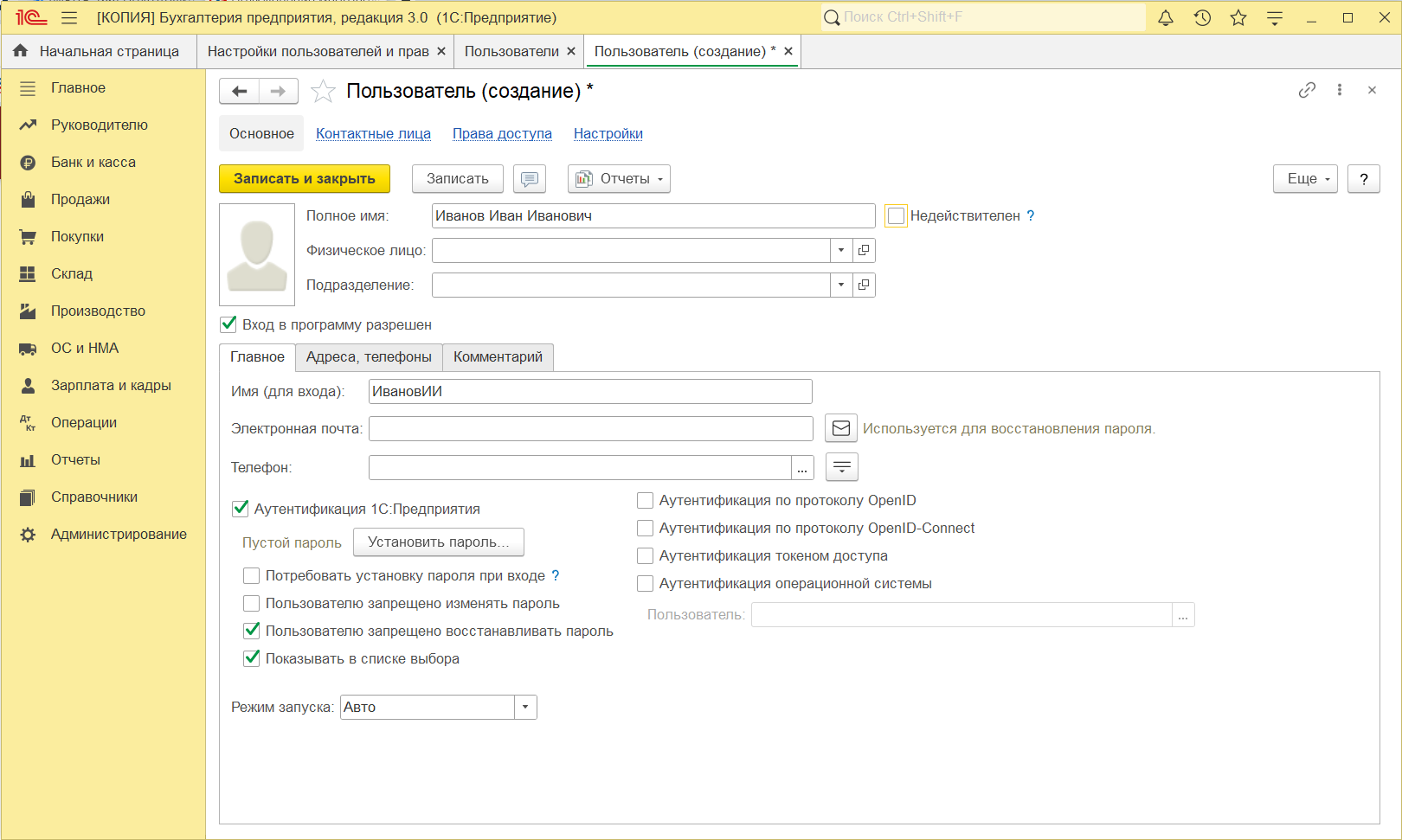
Task: Open Настройки link
Action: pos(608,133)
